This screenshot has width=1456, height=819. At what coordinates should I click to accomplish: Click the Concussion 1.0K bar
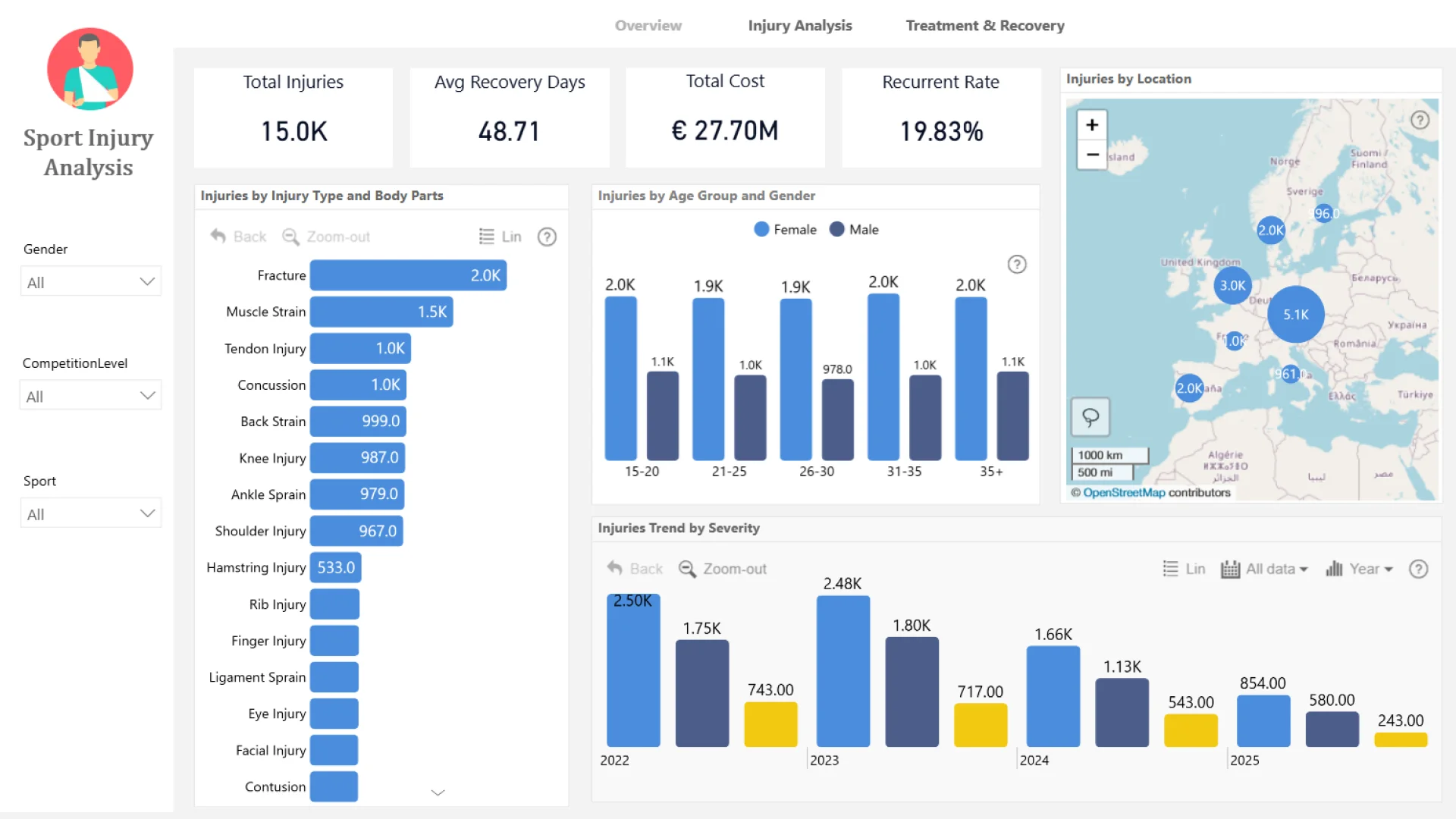tap(358, 384)
